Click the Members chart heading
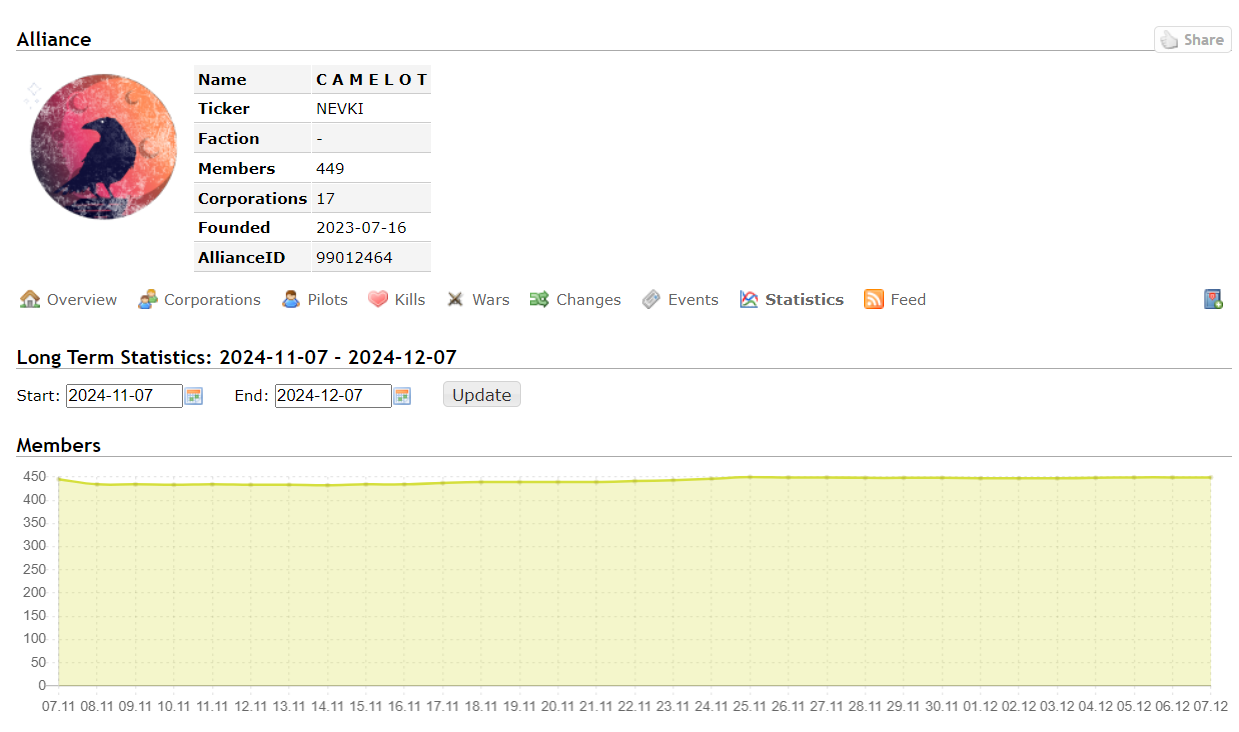 [59, 445]
